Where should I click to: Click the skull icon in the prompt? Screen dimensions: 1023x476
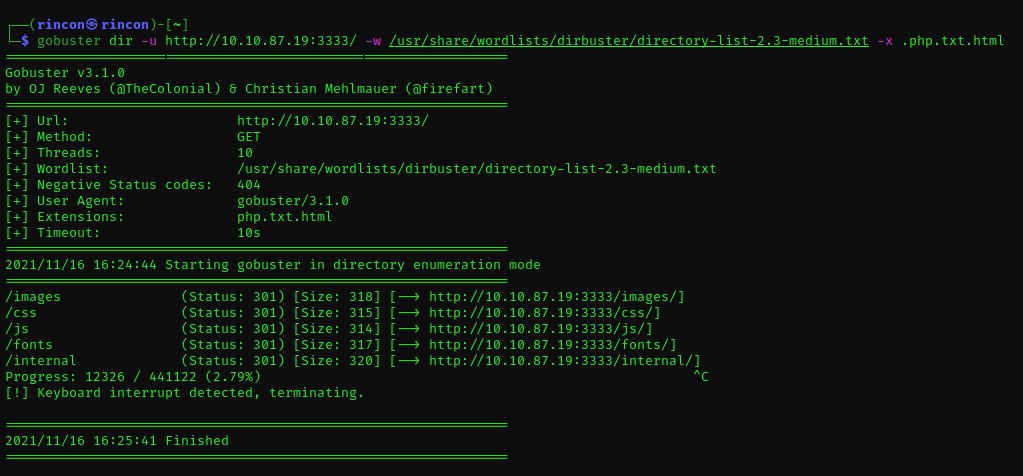pos(92,25)
